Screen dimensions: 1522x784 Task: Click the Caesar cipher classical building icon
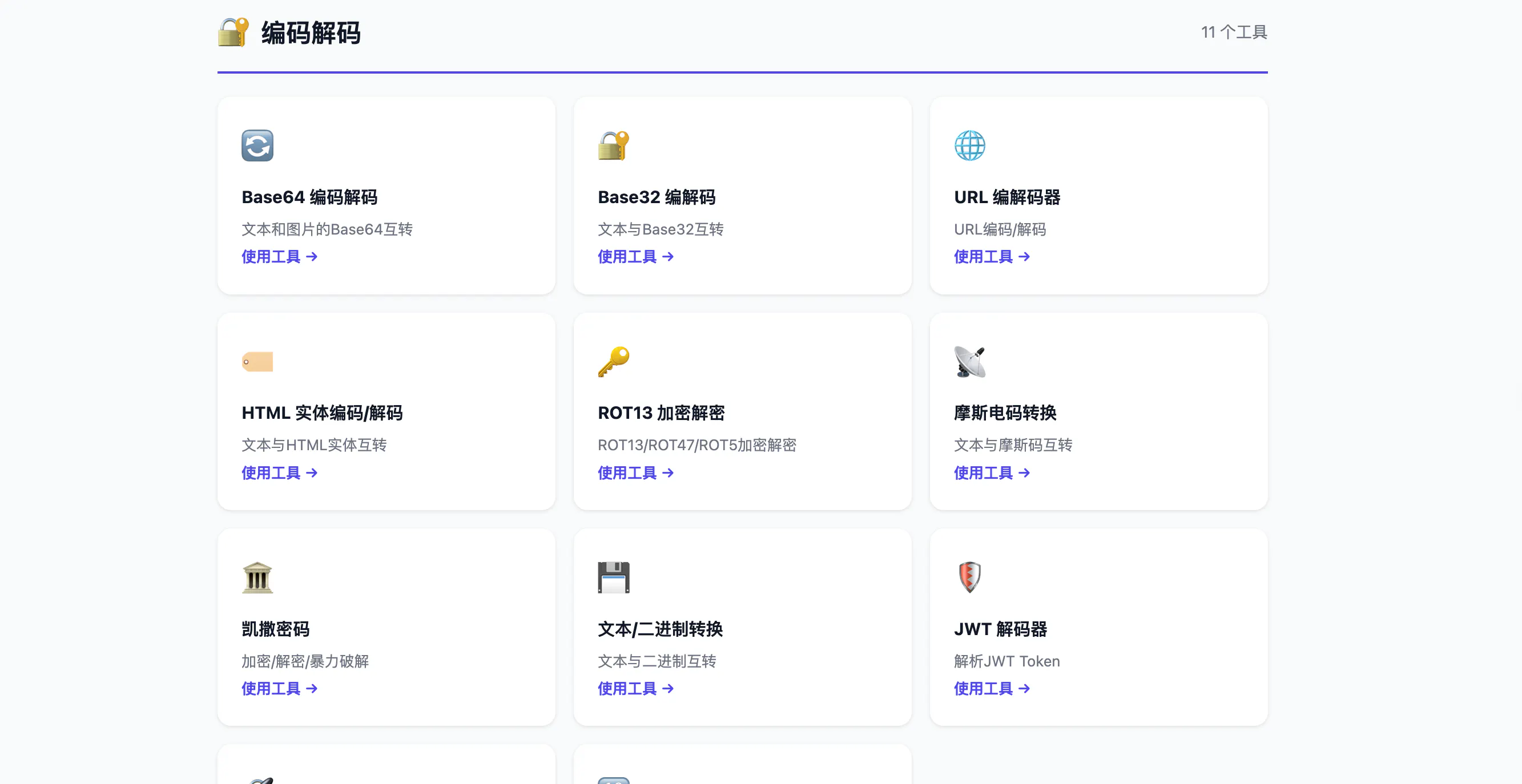tap(257, 577)
